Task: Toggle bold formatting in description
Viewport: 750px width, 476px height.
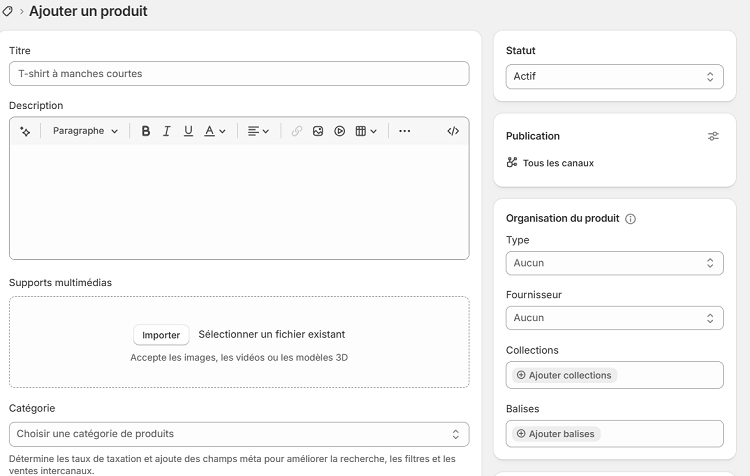Action: pos(146,131)
